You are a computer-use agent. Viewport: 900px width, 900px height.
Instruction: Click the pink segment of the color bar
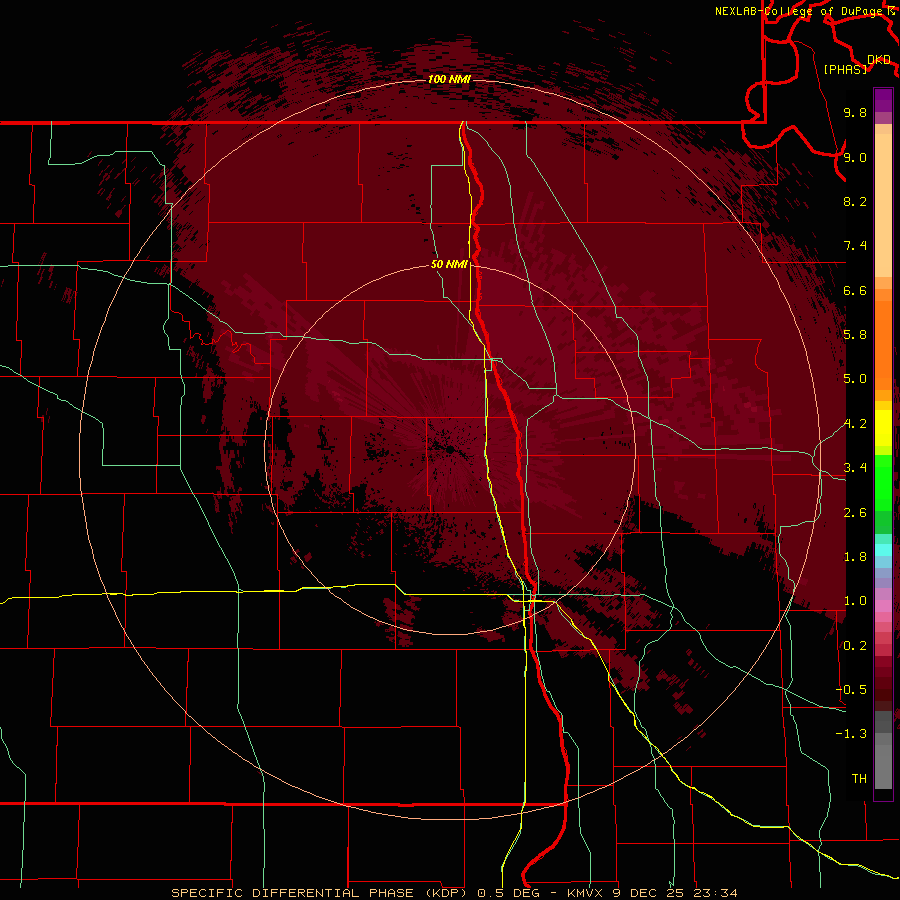pyautogui.click(x=883, y=606)
